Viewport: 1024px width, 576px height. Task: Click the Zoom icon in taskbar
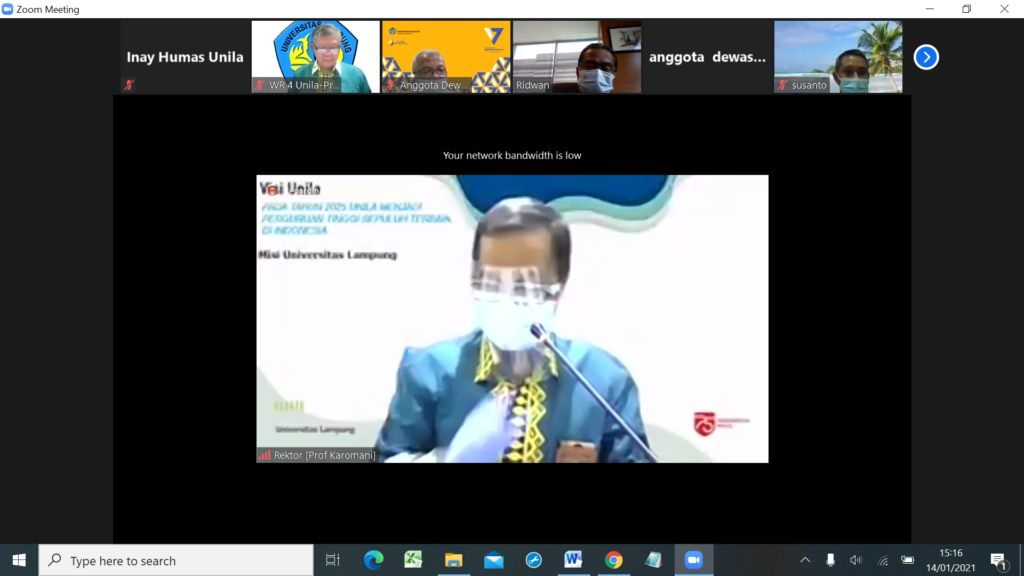tap(693, 560)
